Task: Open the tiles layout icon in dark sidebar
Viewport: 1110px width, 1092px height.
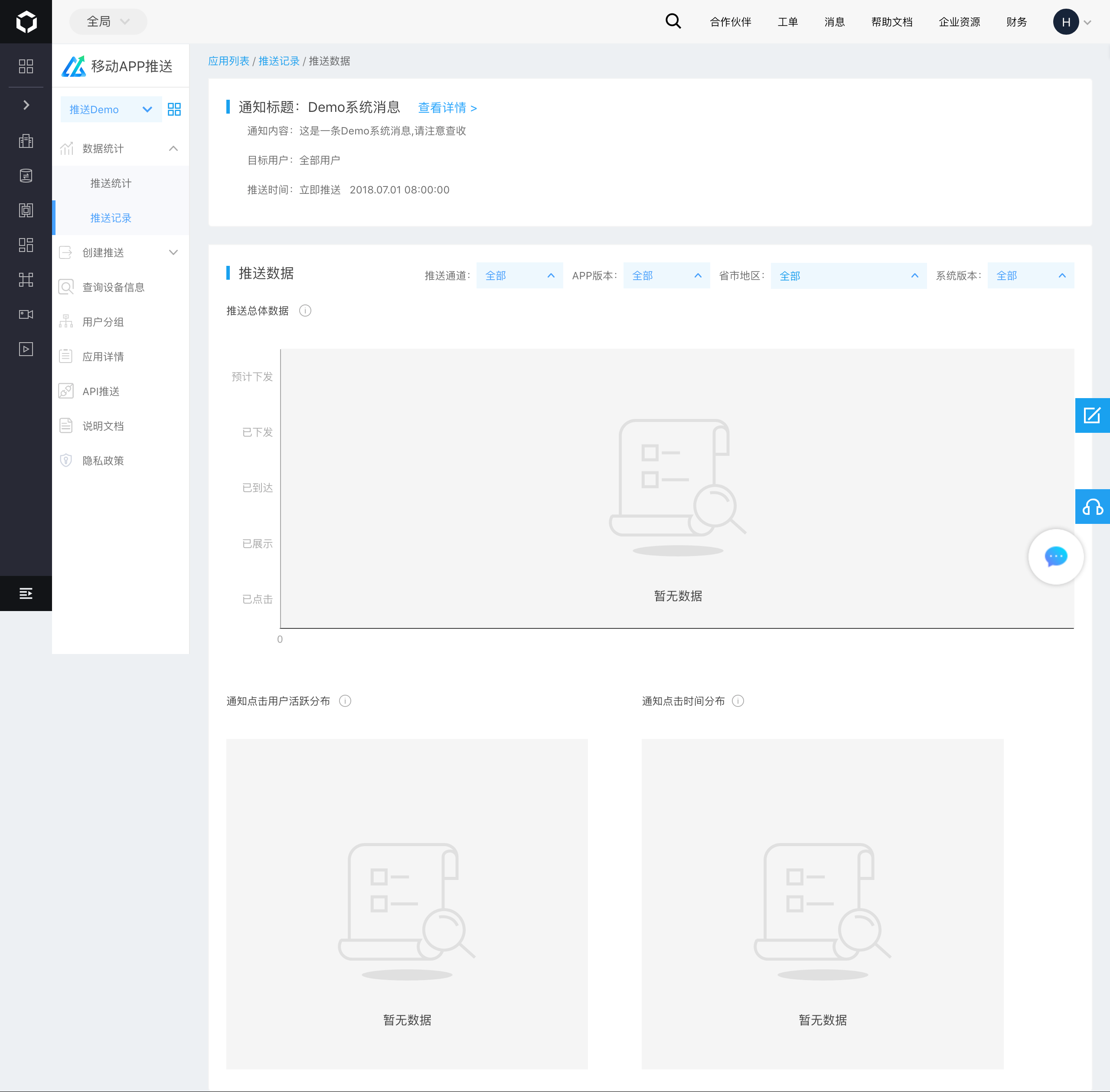Action: (x=26, y=245)
